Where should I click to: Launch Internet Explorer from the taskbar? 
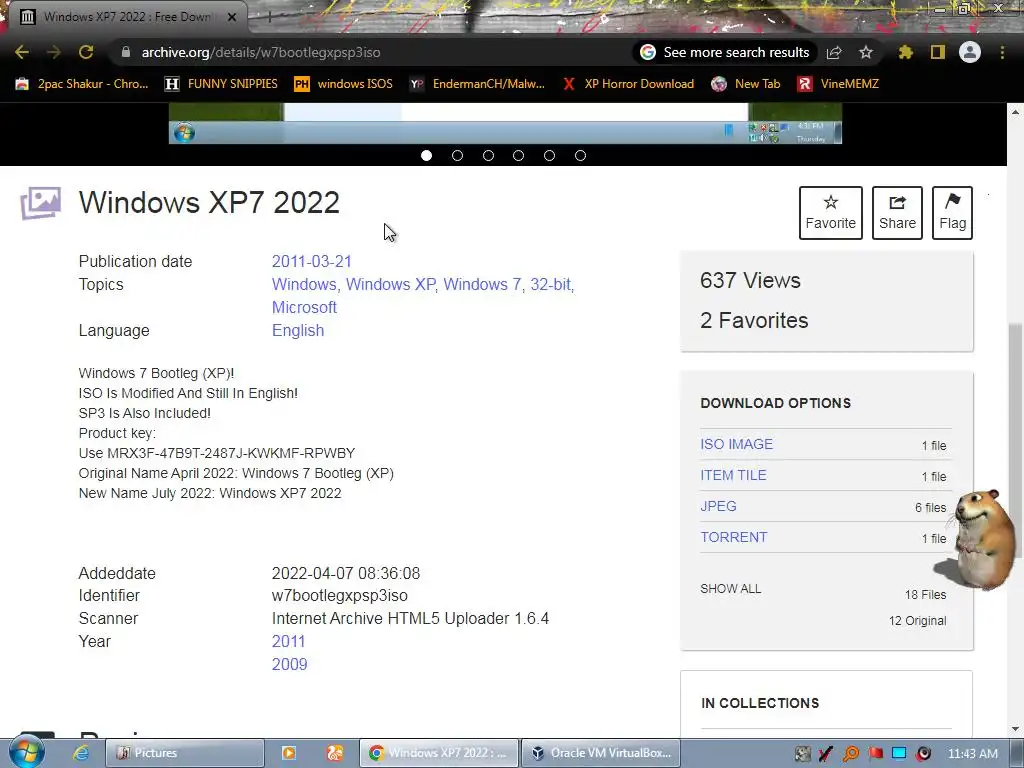[x=81, y=753]
